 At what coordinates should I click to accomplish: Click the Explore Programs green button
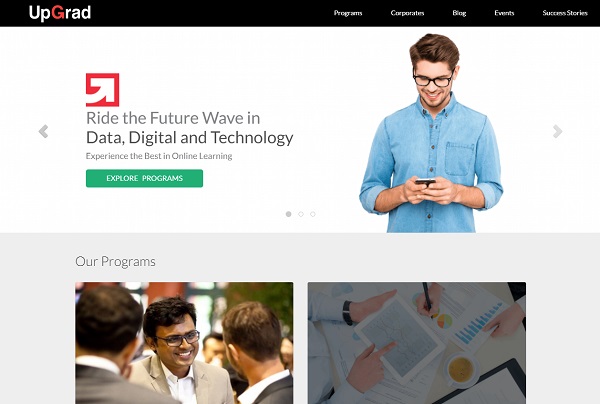144,178
